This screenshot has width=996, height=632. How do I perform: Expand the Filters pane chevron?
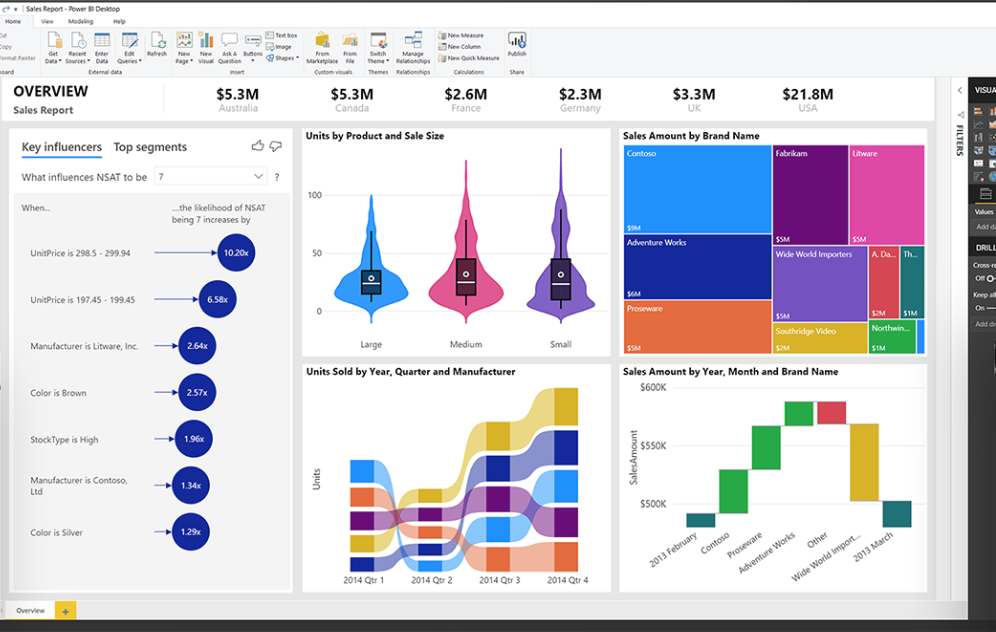pyautogui.click(x=960, y=91)
